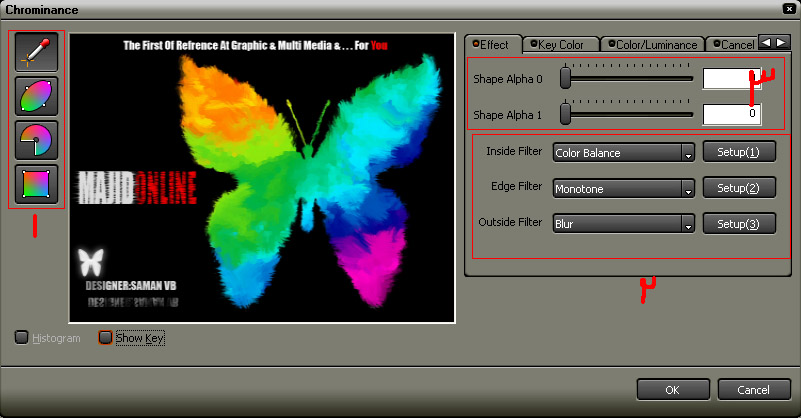801x418 pixels.
Task: Switch to the Cancel tab
Action: click(733, 45)
